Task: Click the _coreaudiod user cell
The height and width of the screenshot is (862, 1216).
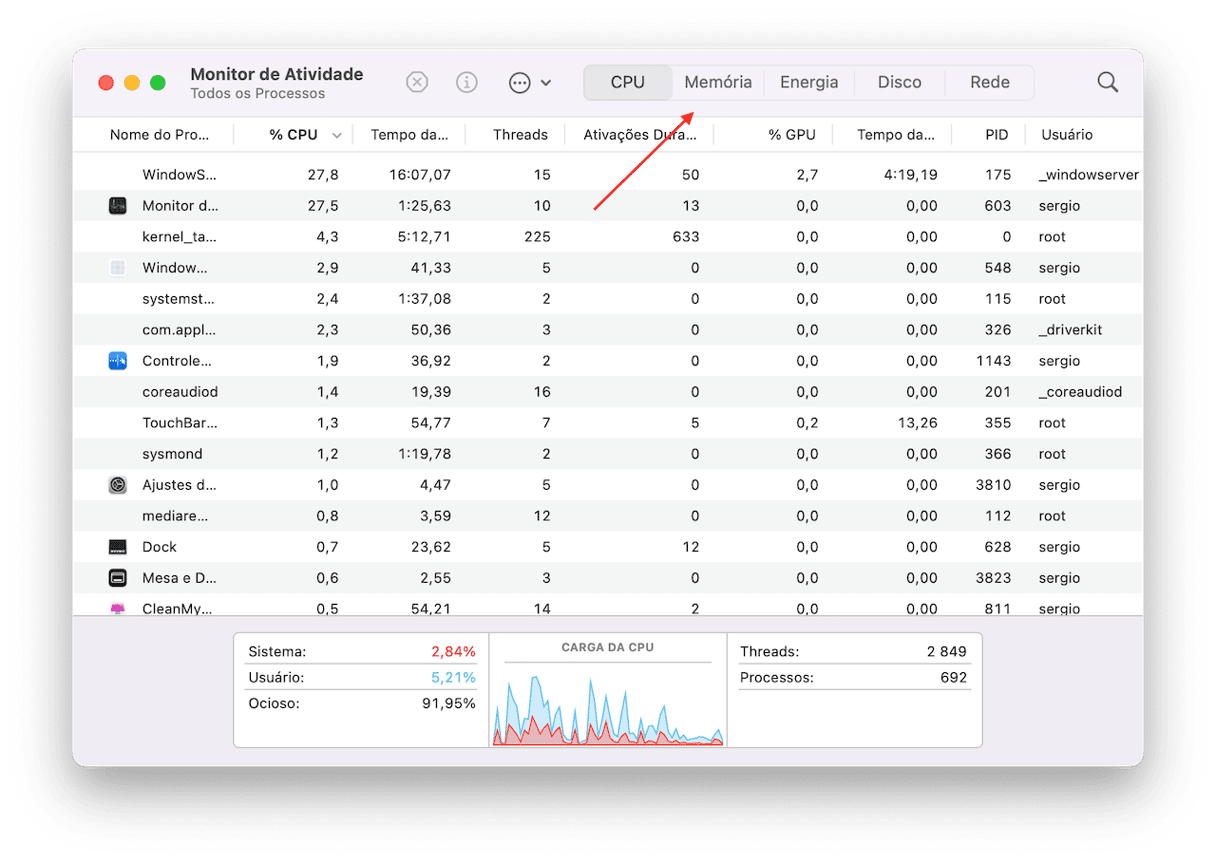Action: [x=1080, y=392]
